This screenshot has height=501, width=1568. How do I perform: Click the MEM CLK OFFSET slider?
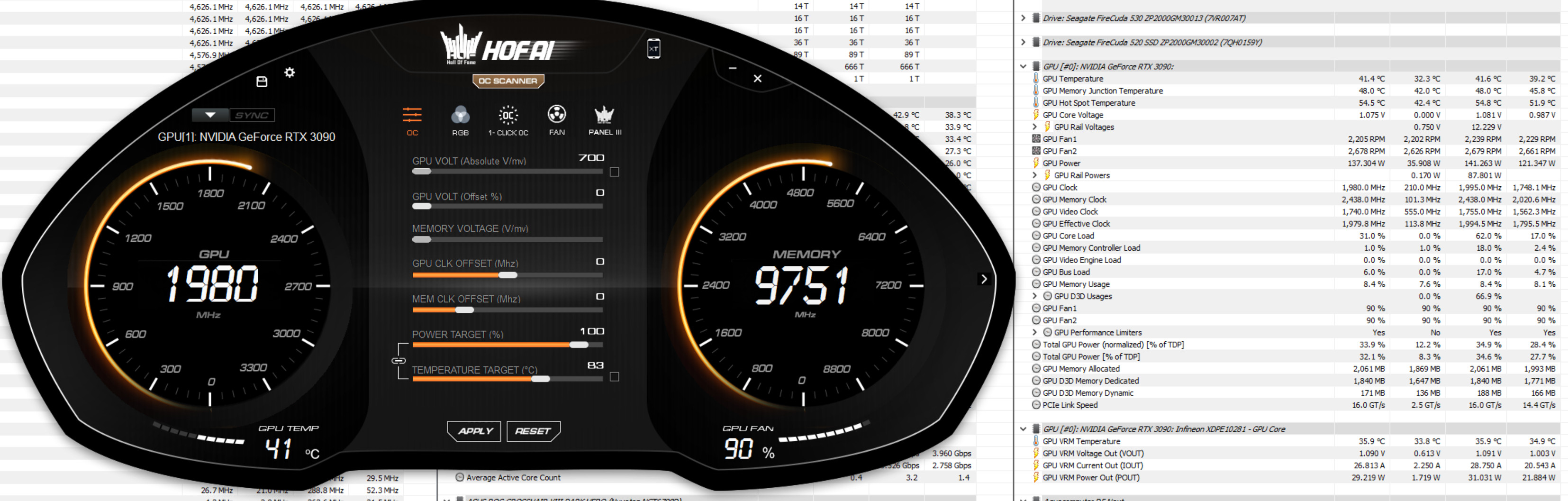tap(508, 310)
